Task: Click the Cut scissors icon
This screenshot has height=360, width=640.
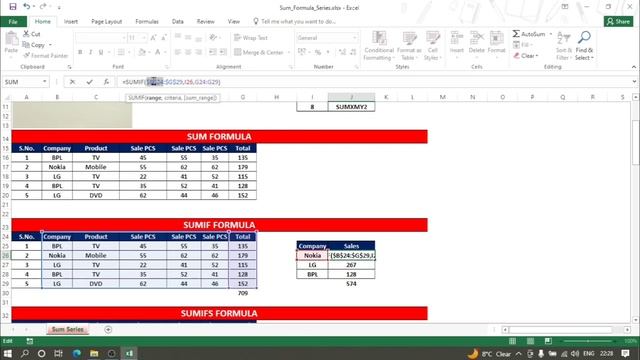Action: [26, 34]
